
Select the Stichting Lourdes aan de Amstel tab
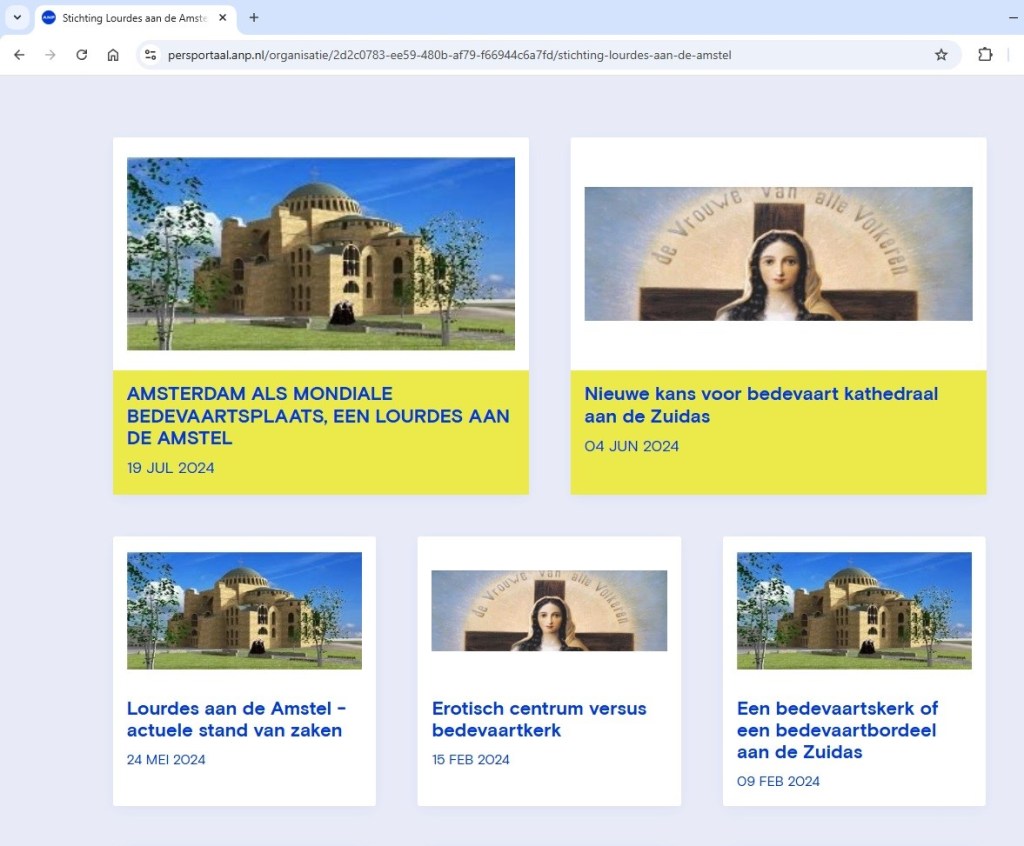click(130, 18)
